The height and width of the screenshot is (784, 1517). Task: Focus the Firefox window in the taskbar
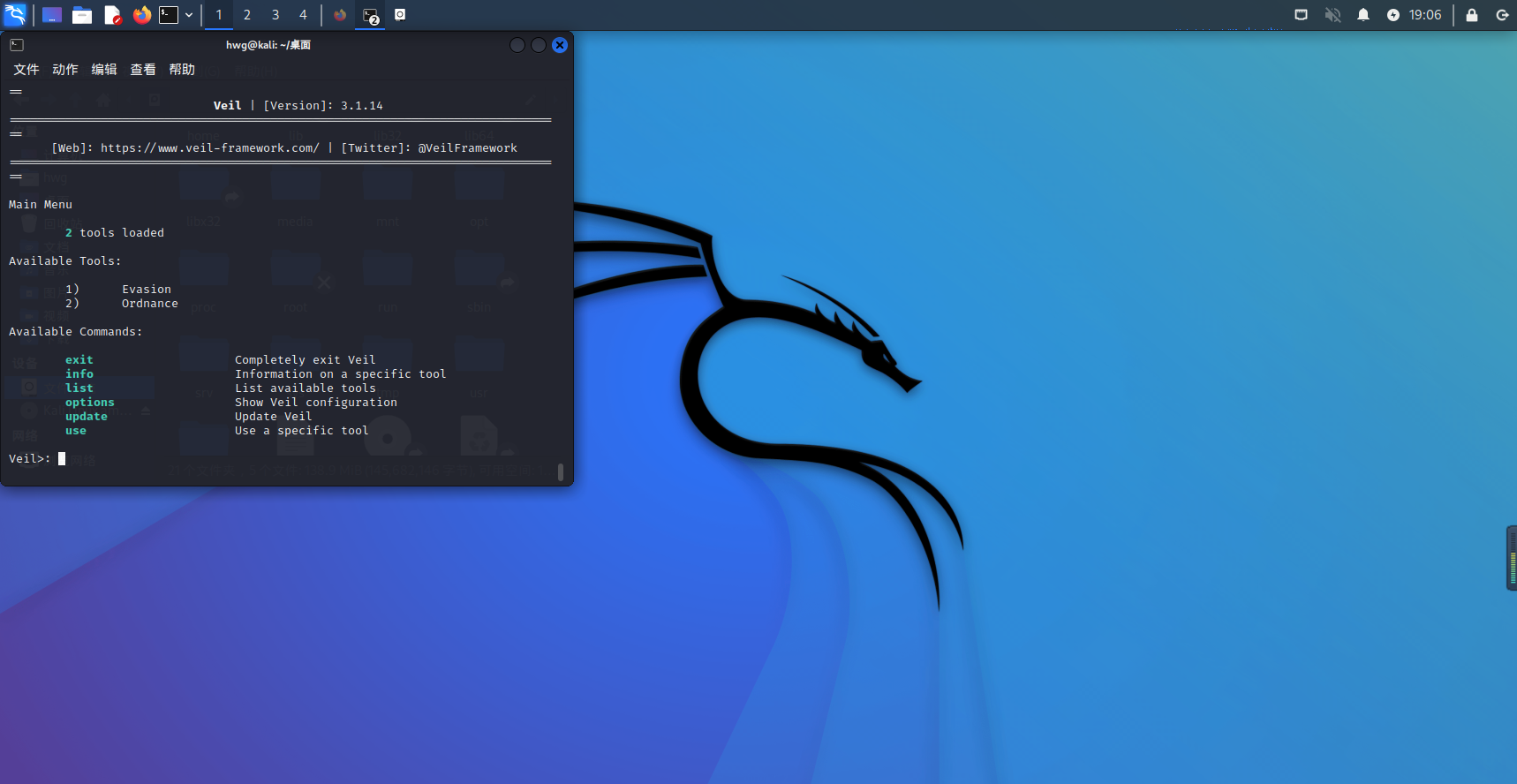(x=340, y=15)
